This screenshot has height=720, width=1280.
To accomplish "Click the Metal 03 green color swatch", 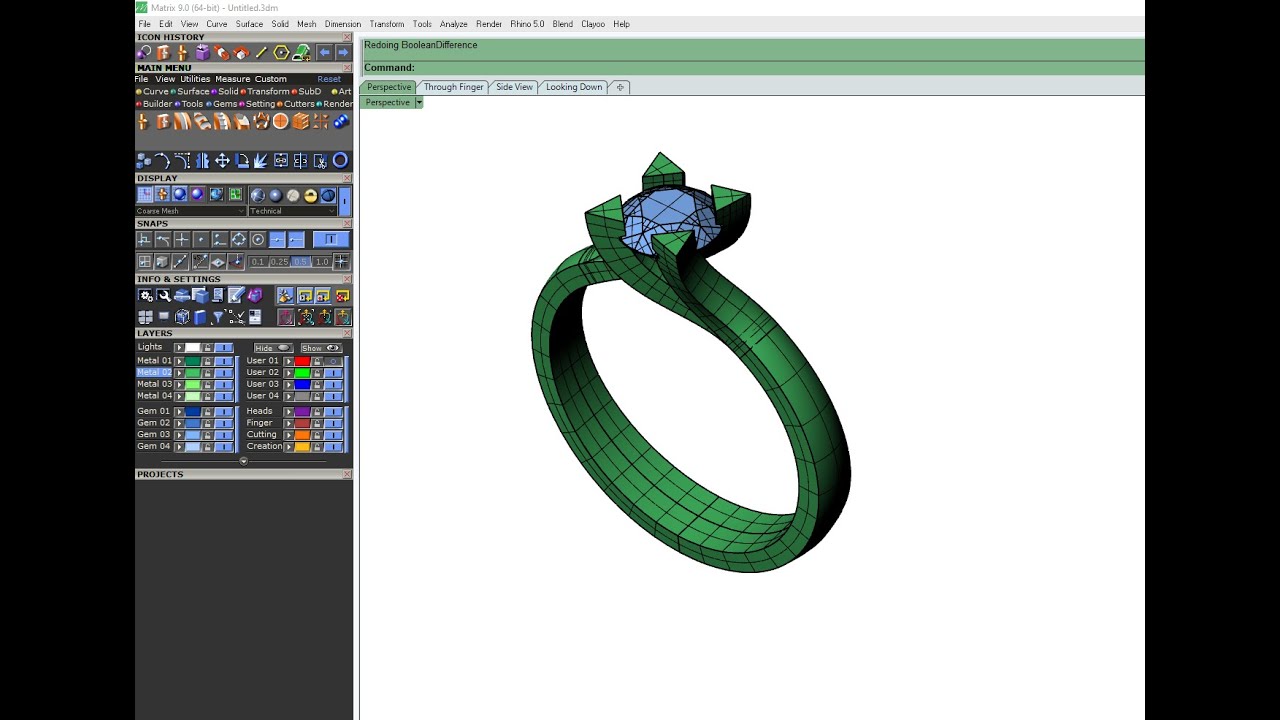I will pos(193,384).
